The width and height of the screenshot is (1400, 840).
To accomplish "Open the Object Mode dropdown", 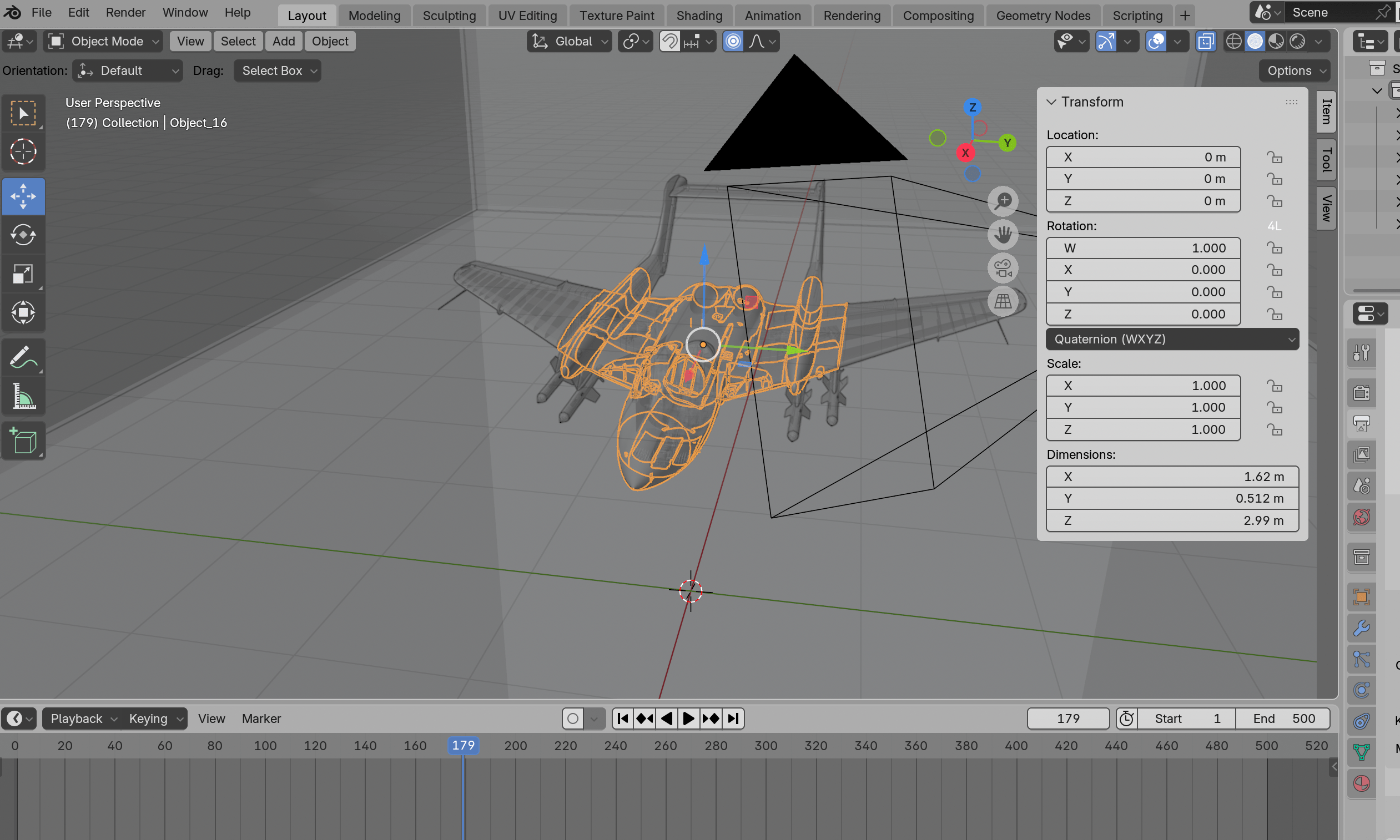I will click(x=104, y=41).
